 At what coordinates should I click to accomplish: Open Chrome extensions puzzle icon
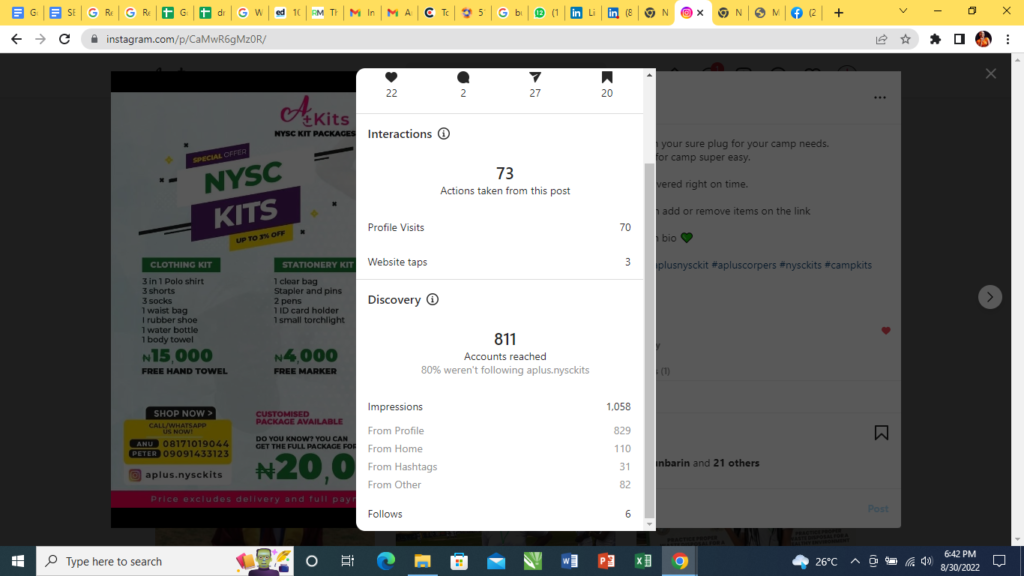[935, 39]
